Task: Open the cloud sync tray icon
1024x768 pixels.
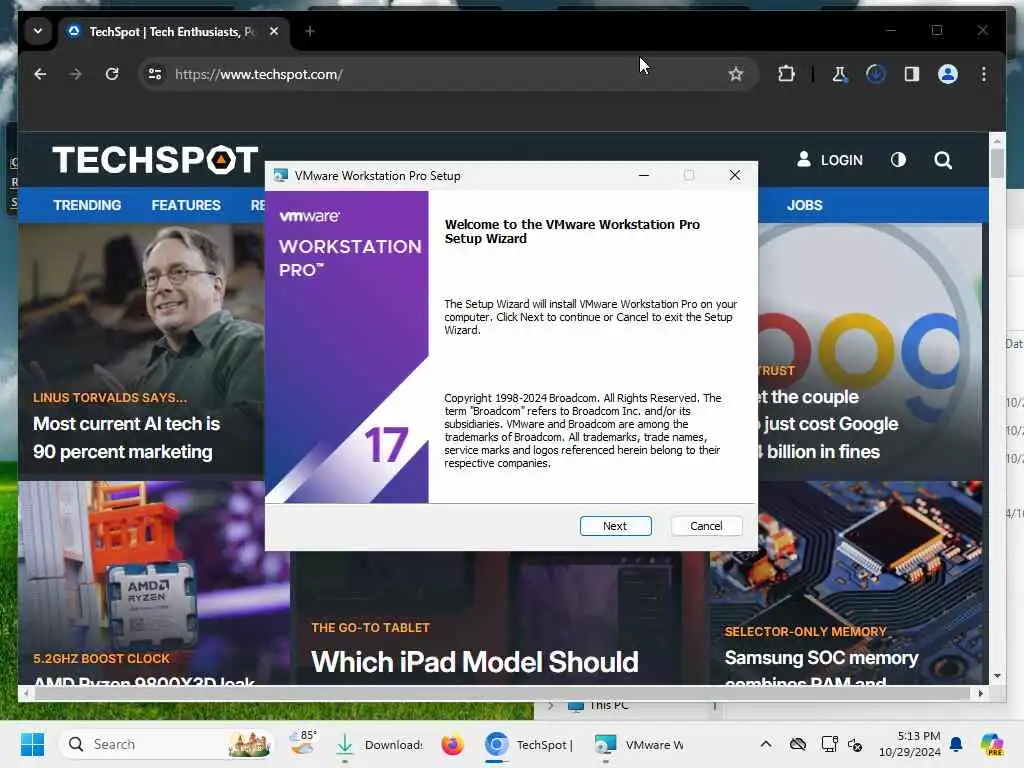Action: pos(797,744)
